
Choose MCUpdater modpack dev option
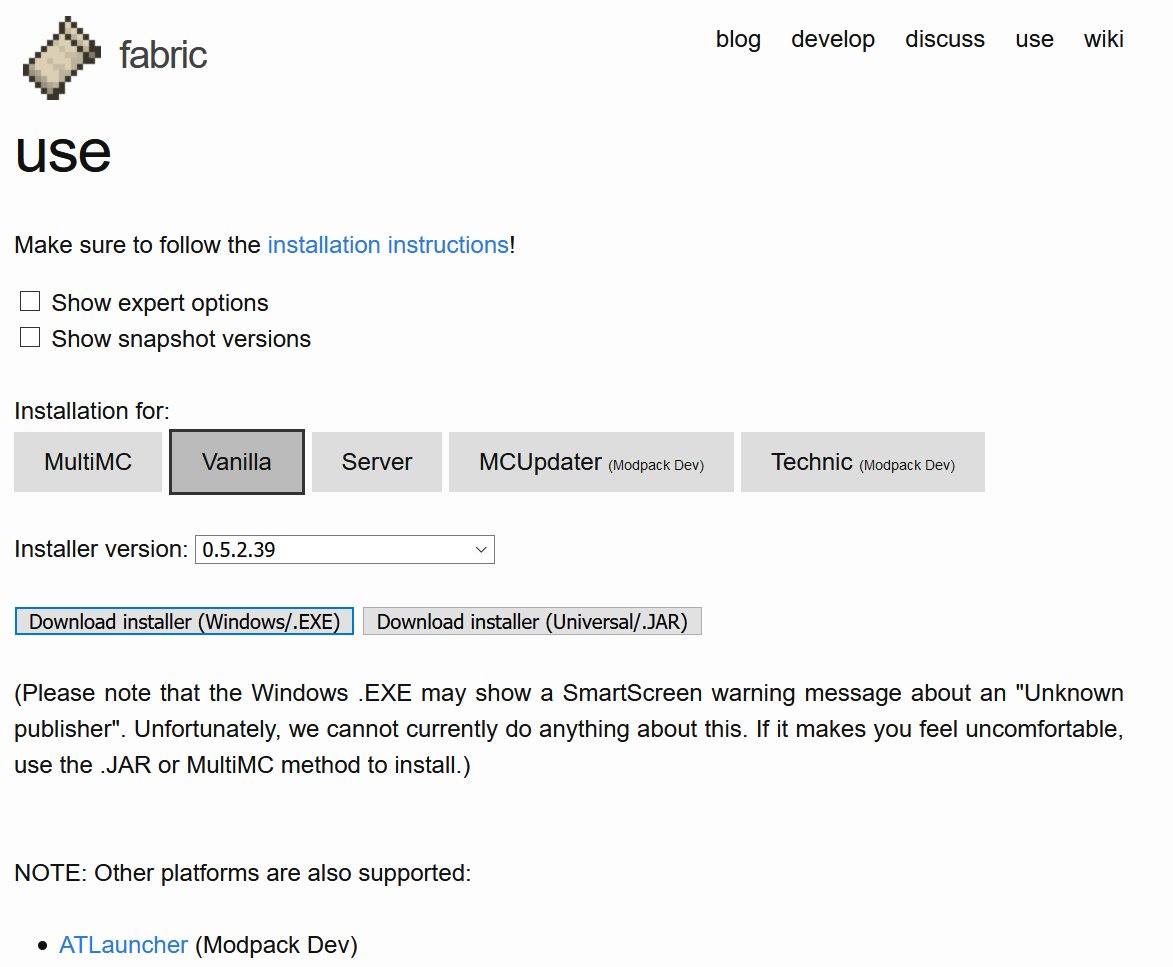(x=591, y=462)
